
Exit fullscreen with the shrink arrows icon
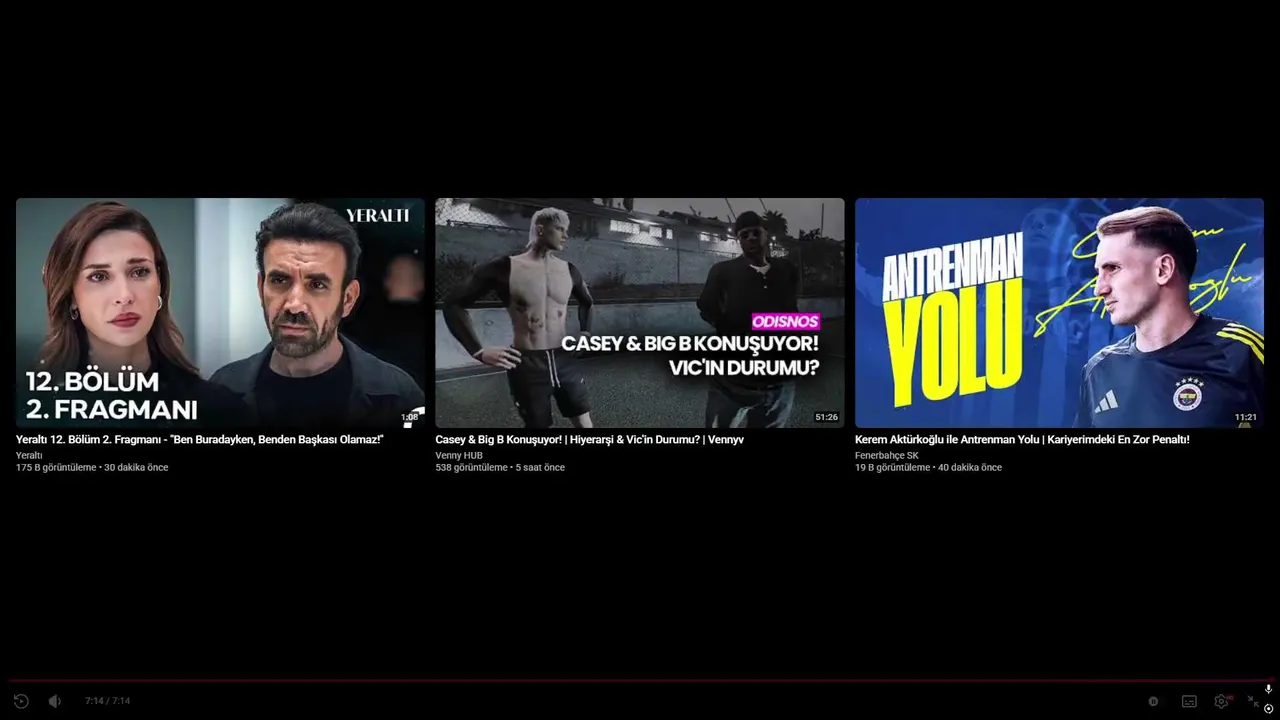pyautogui.click(x=1253, y=701)
